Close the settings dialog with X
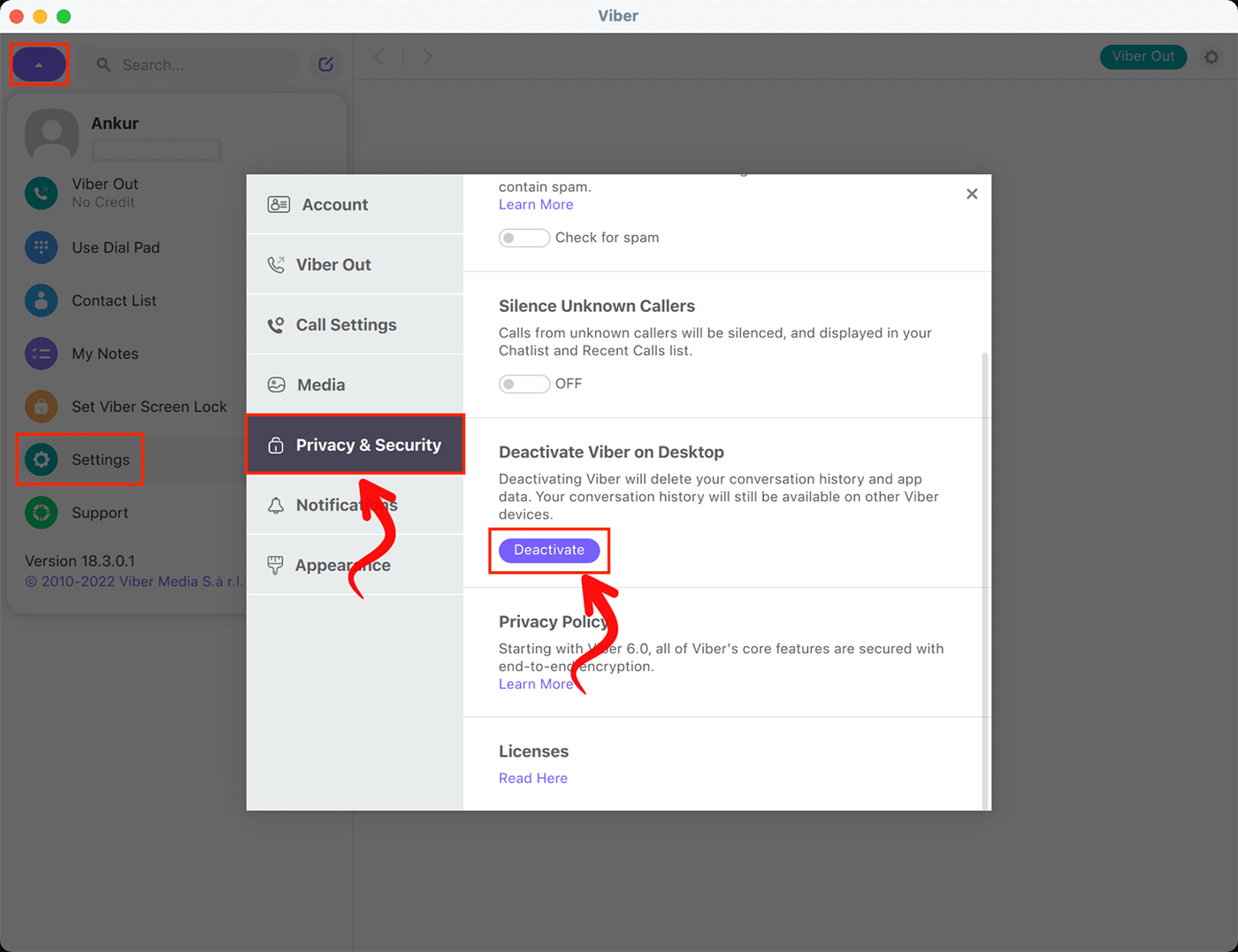Screen dimensions: 1238x952 pos(972,194)
